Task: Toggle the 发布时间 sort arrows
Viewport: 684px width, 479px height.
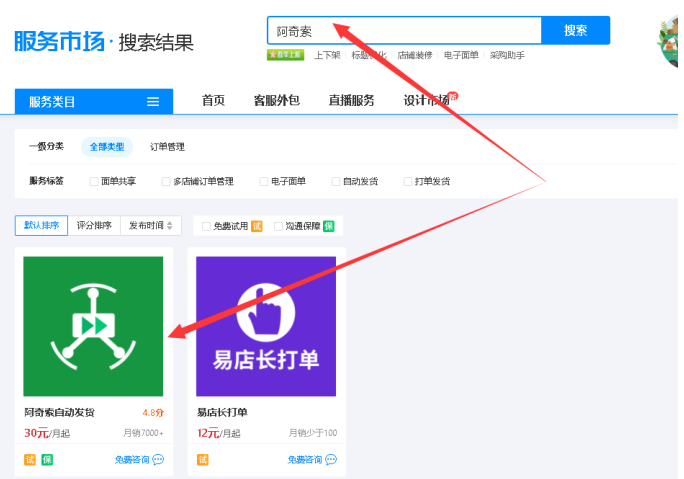Action: coord(170,226)
